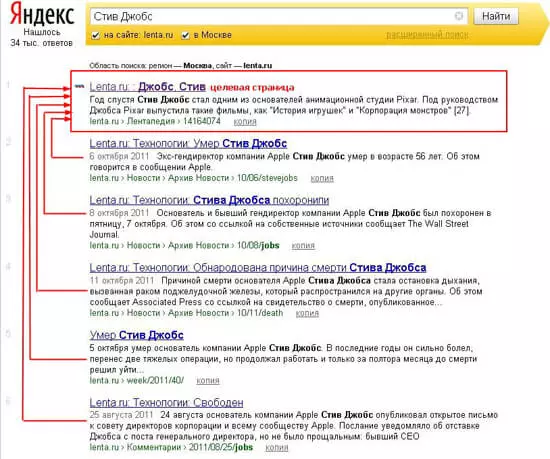
Task: Open the Яндекс logo home link
Action: [42, 14]
